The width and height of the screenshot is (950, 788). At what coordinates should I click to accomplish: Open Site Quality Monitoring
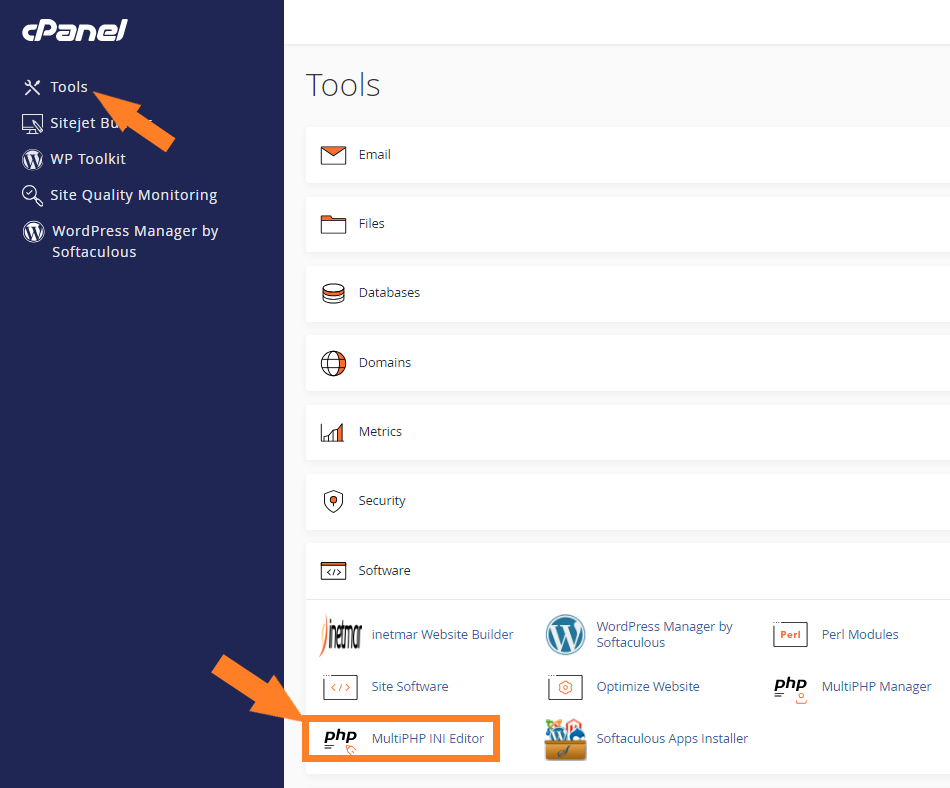[x=134, y=195]
